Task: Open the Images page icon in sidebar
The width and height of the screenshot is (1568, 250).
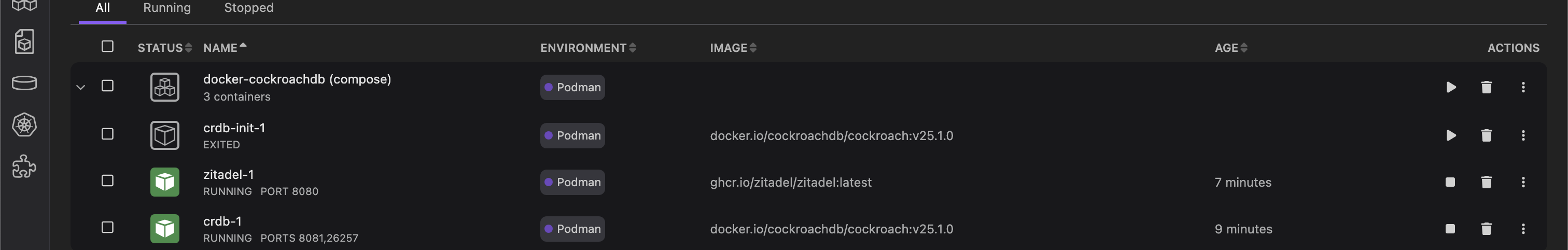Action: pyautogui.click(x=24, y=42)
